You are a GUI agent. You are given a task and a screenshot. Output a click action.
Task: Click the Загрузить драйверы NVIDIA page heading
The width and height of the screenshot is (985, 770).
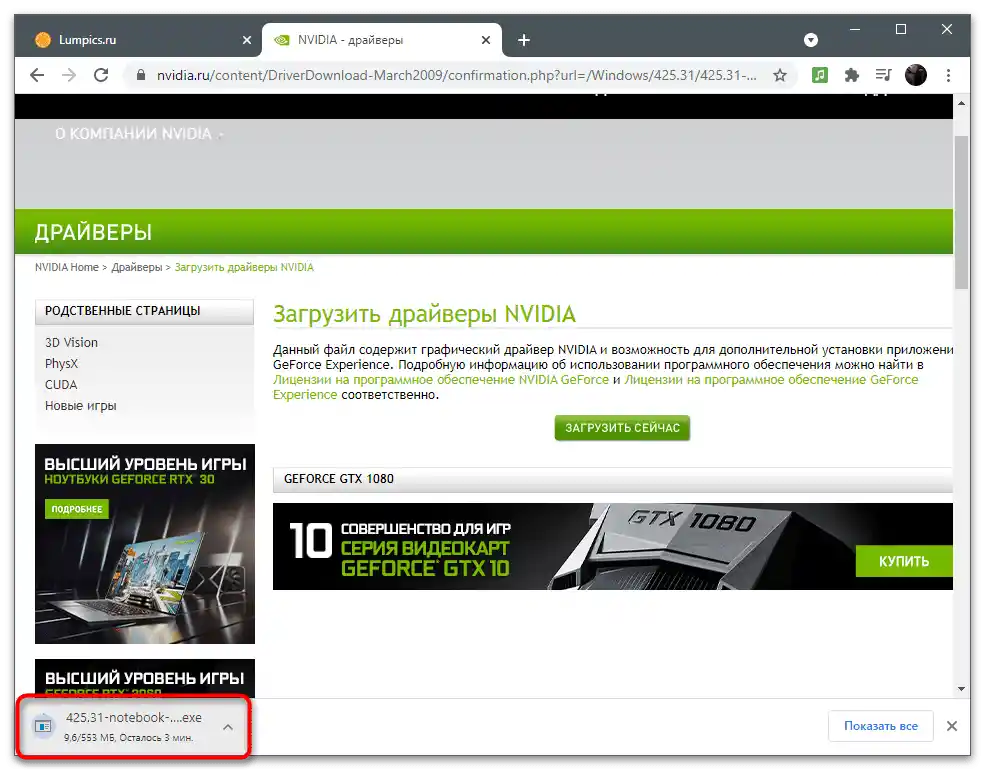point(424,314)
